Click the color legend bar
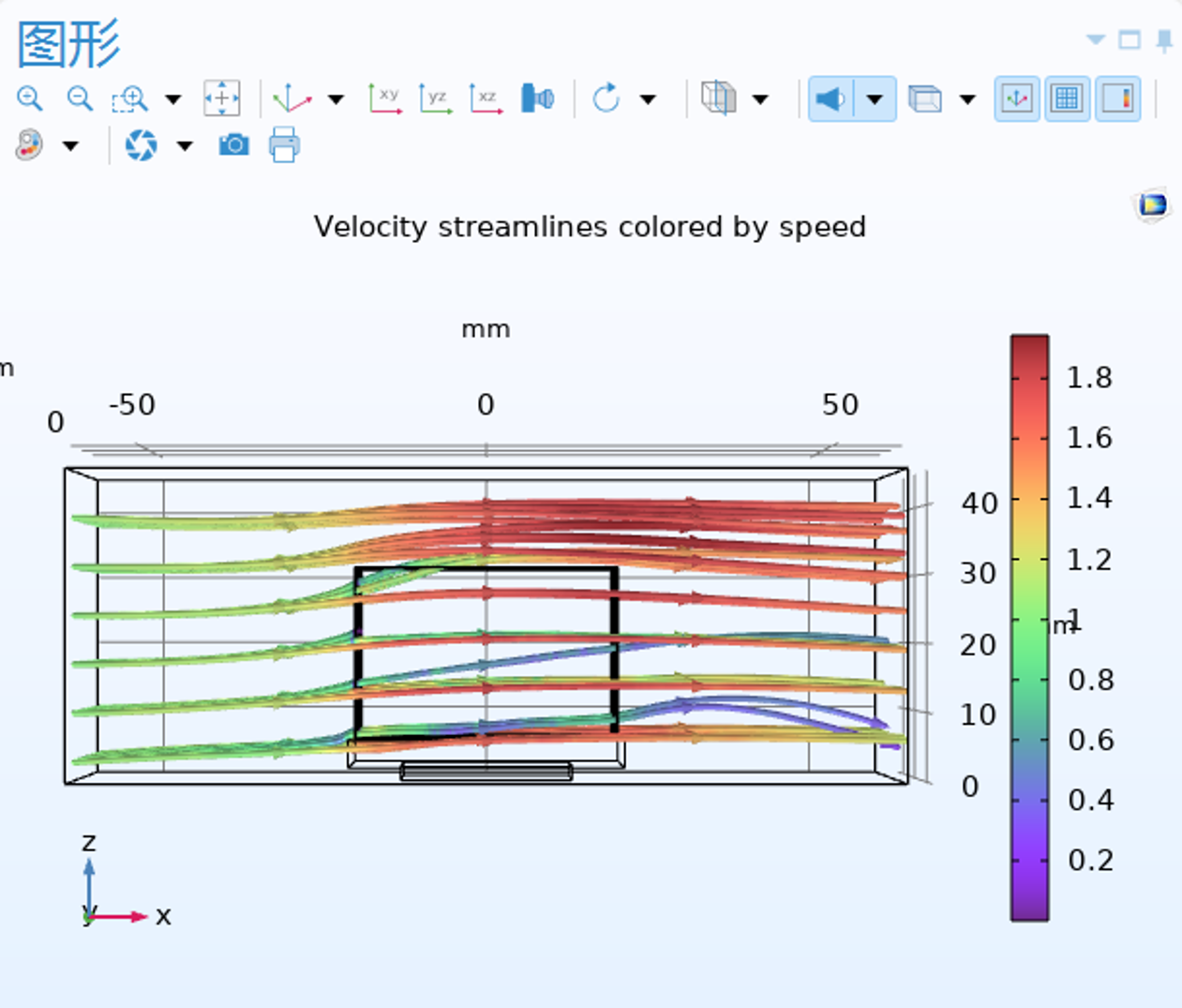Viewport: 1182px width, 1008px height. pos(1029,627)
